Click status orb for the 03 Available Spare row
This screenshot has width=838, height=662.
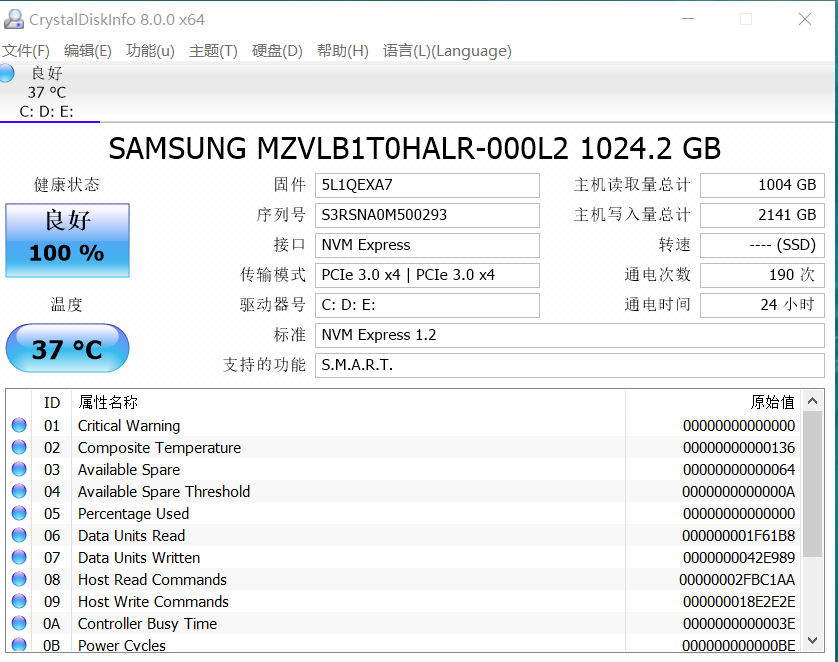click(19, 469)
